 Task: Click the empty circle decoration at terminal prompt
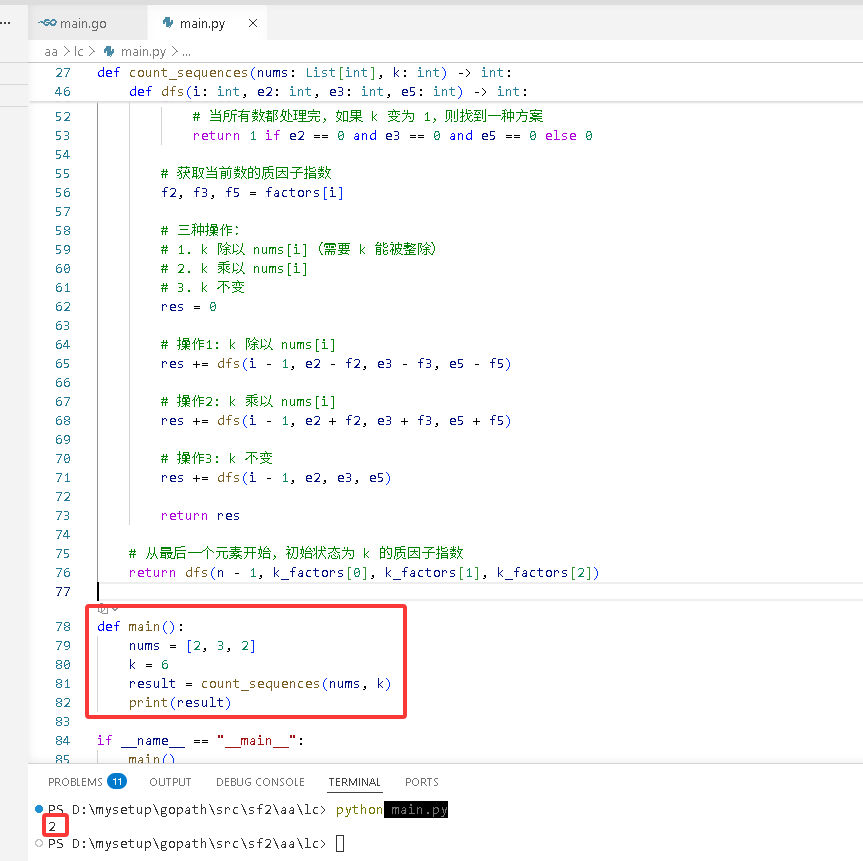[x=39, y=843]
